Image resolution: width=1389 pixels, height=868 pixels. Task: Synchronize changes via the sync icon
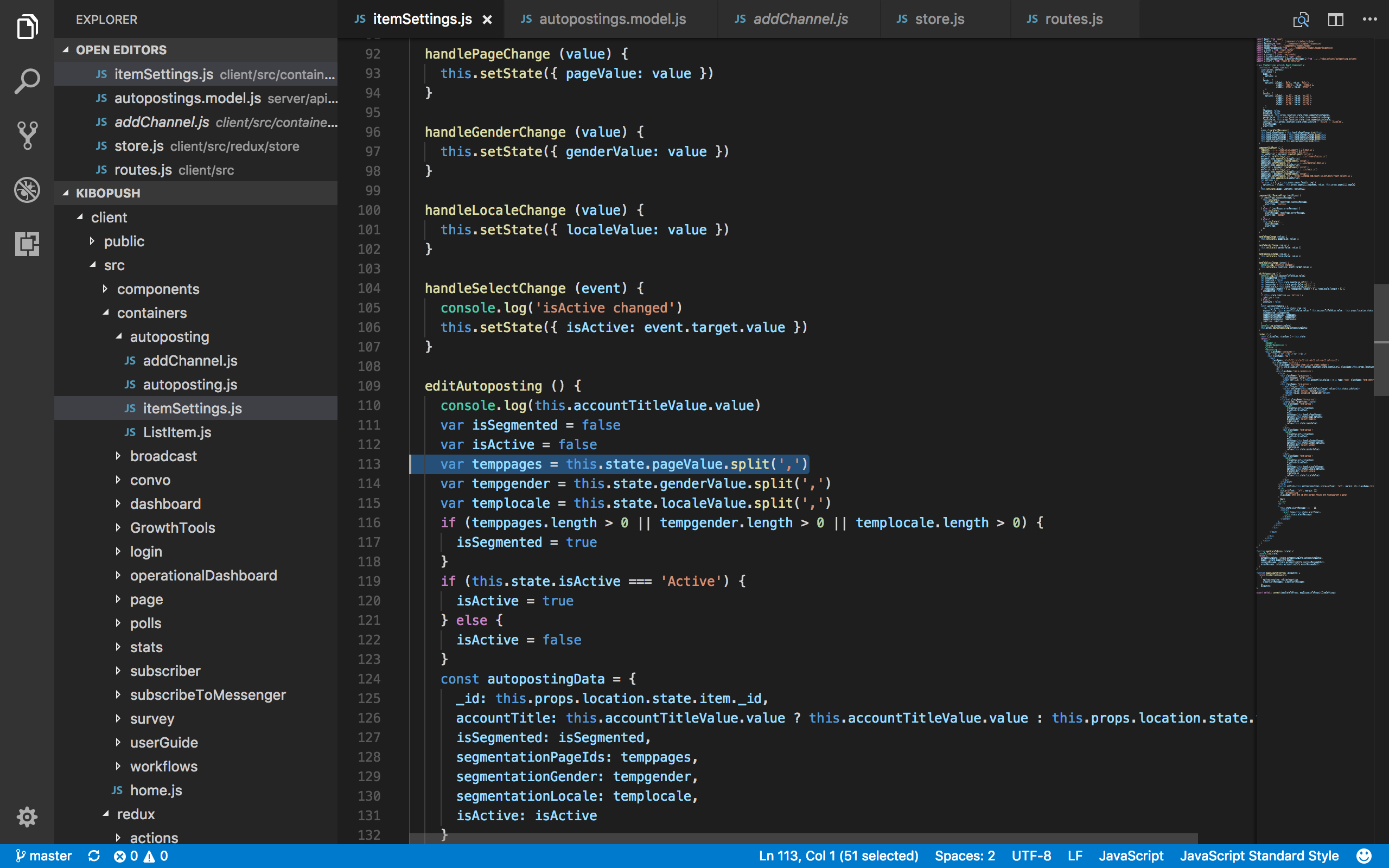[x=94, y=856]
